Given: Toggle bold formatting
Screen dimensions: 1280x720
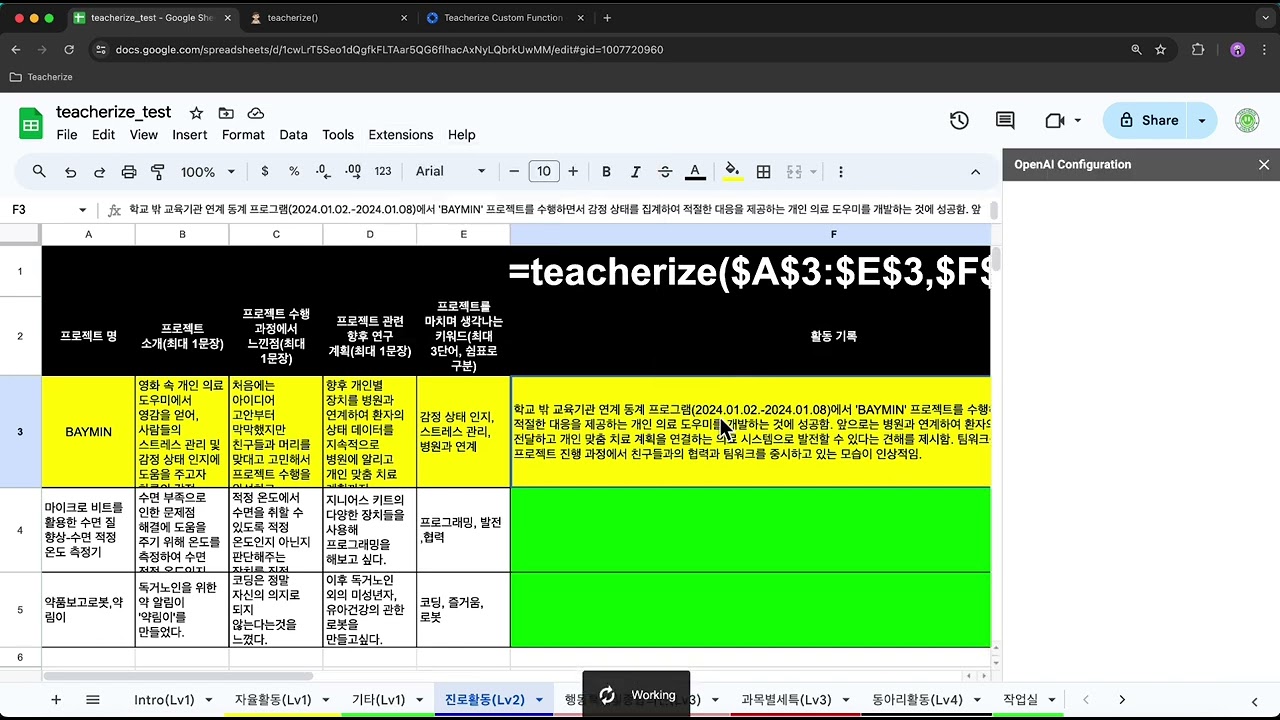Looking at the screenshot, I should pos(606,172).
